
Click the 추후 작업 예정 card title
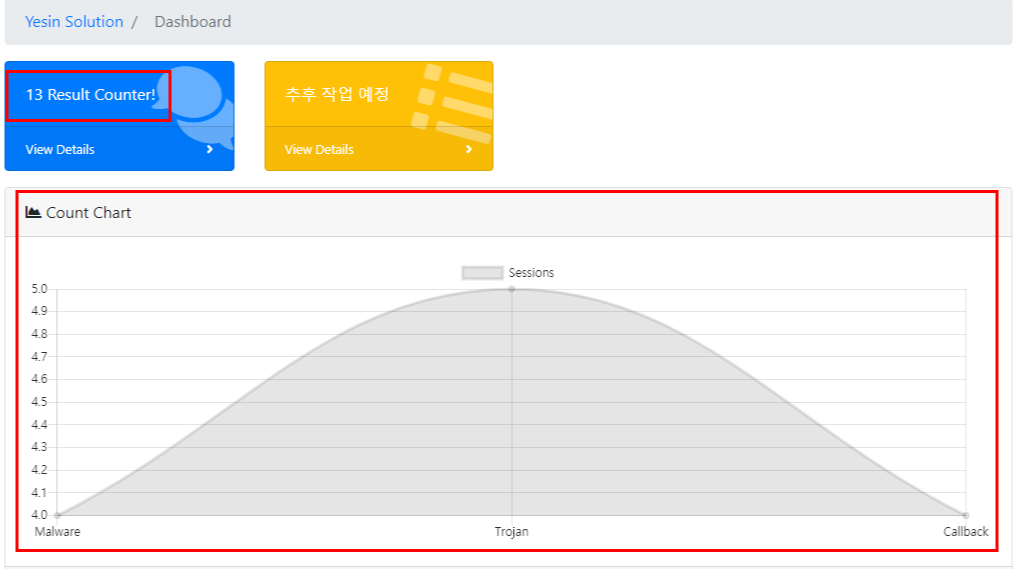(337, 94)
